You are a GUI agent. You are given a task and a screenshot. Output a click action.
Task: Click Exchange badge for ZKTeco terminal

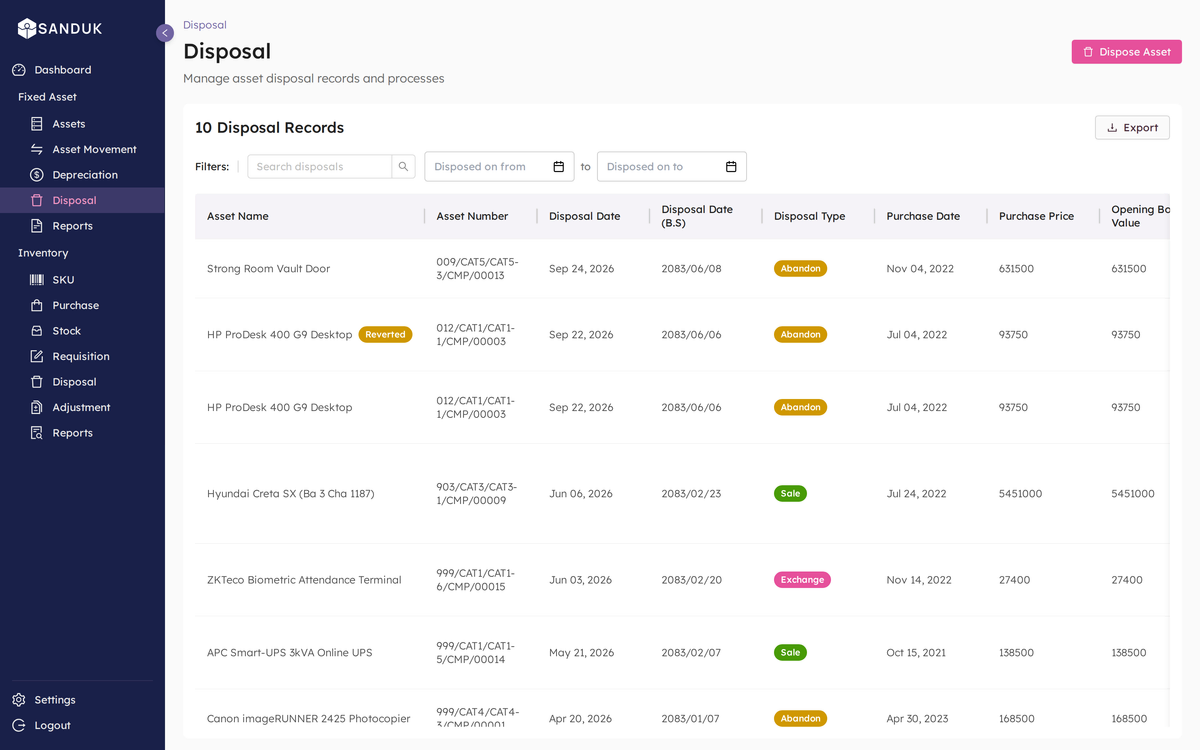click(x=802, y=580)
